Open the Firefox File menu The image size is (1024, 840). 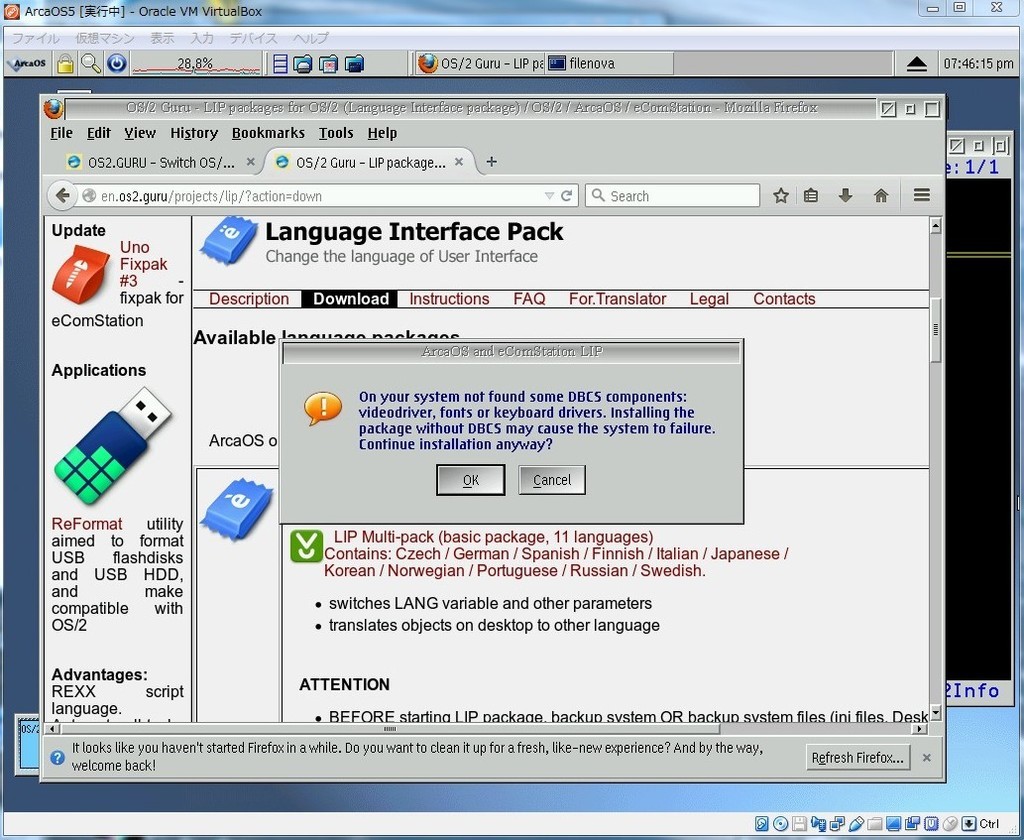tap(61, 133)
